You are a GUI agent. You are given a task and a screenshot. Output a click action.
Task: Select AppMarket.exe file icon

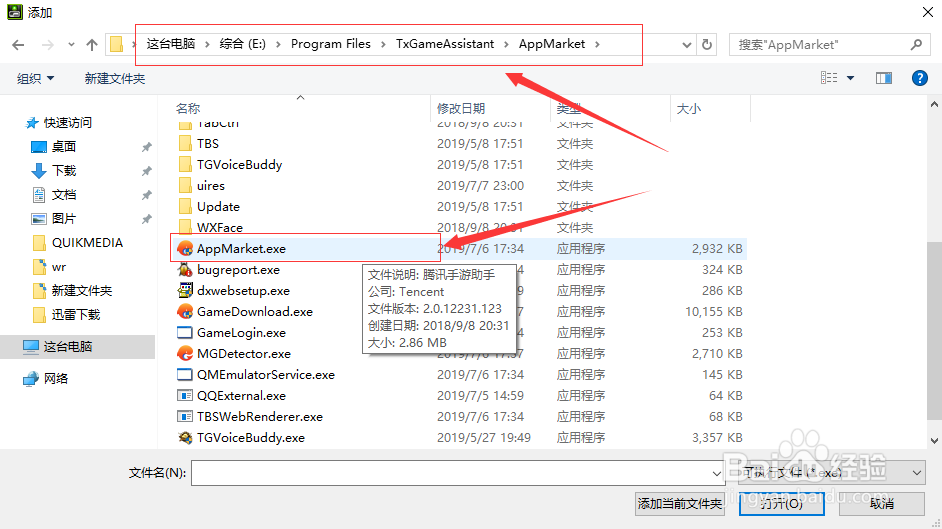tap(185, 249)
